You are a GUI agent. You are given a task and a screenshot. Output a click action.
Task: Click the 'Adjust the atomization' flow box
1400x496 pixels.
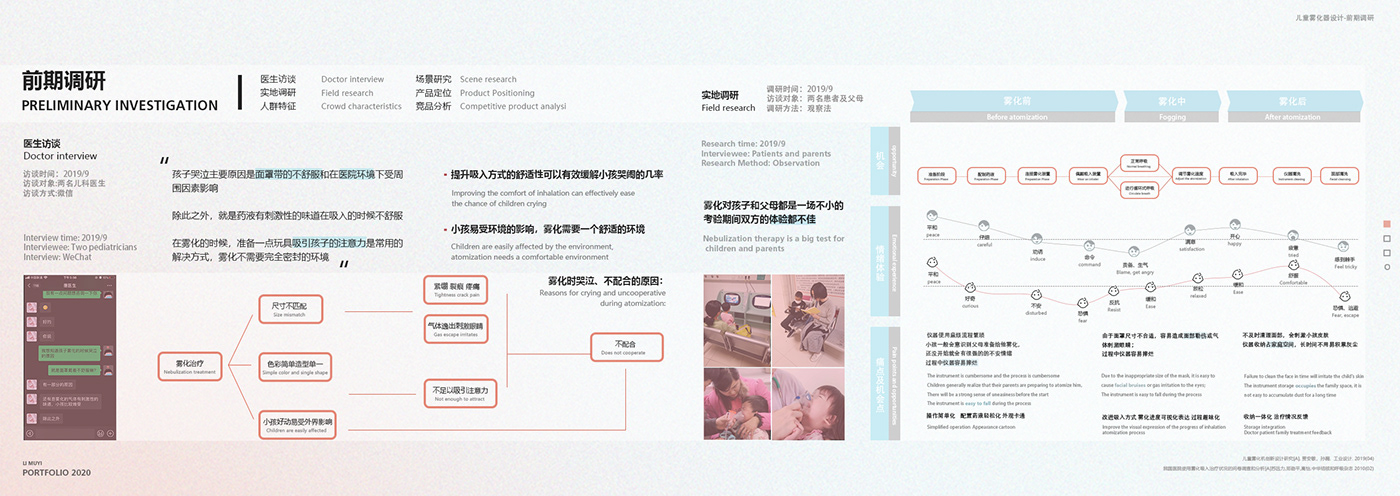(x=1191, y=176)
